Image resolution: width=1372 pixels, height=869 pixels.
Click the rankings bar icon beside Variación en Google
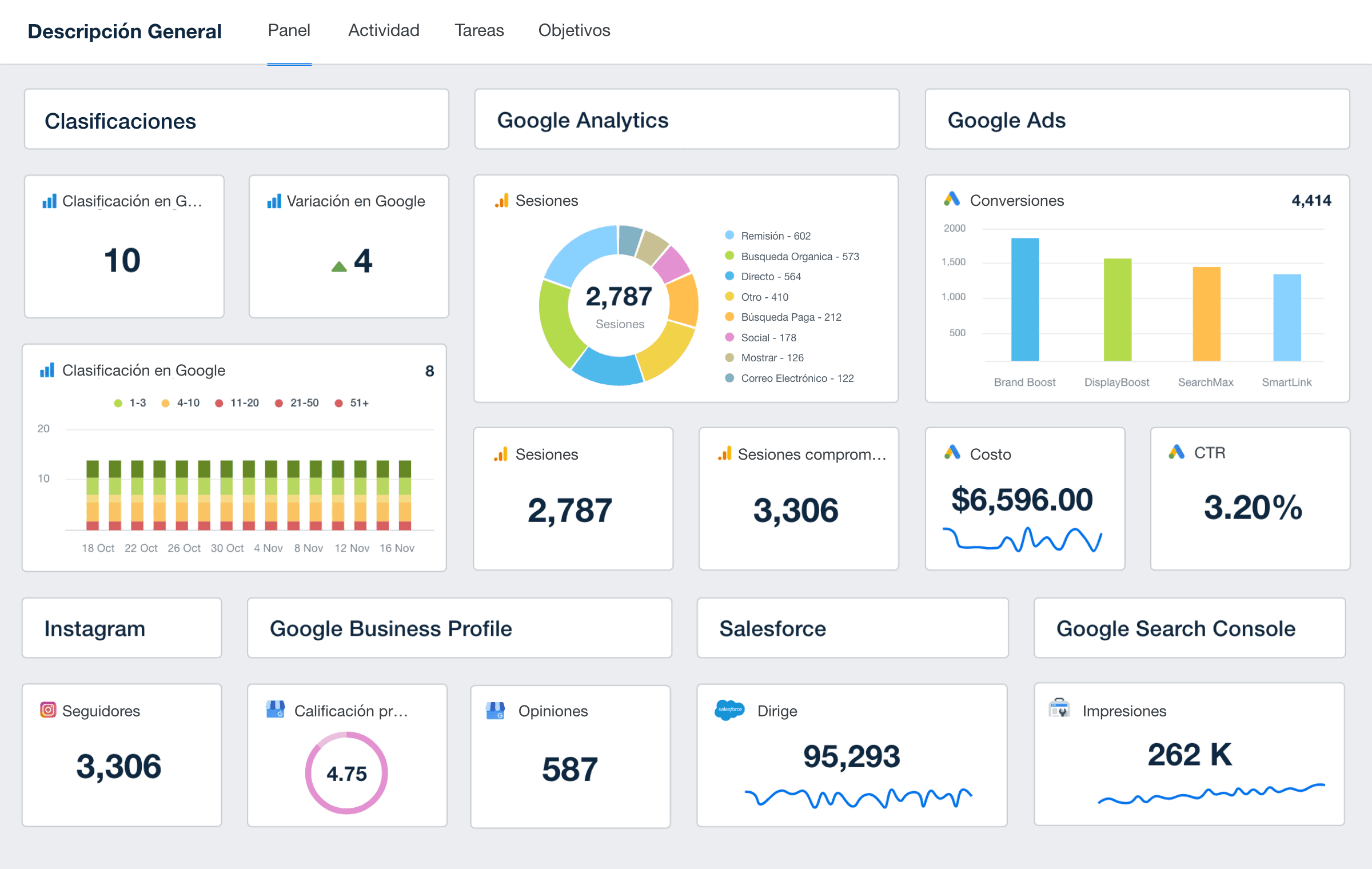point(274,201)
